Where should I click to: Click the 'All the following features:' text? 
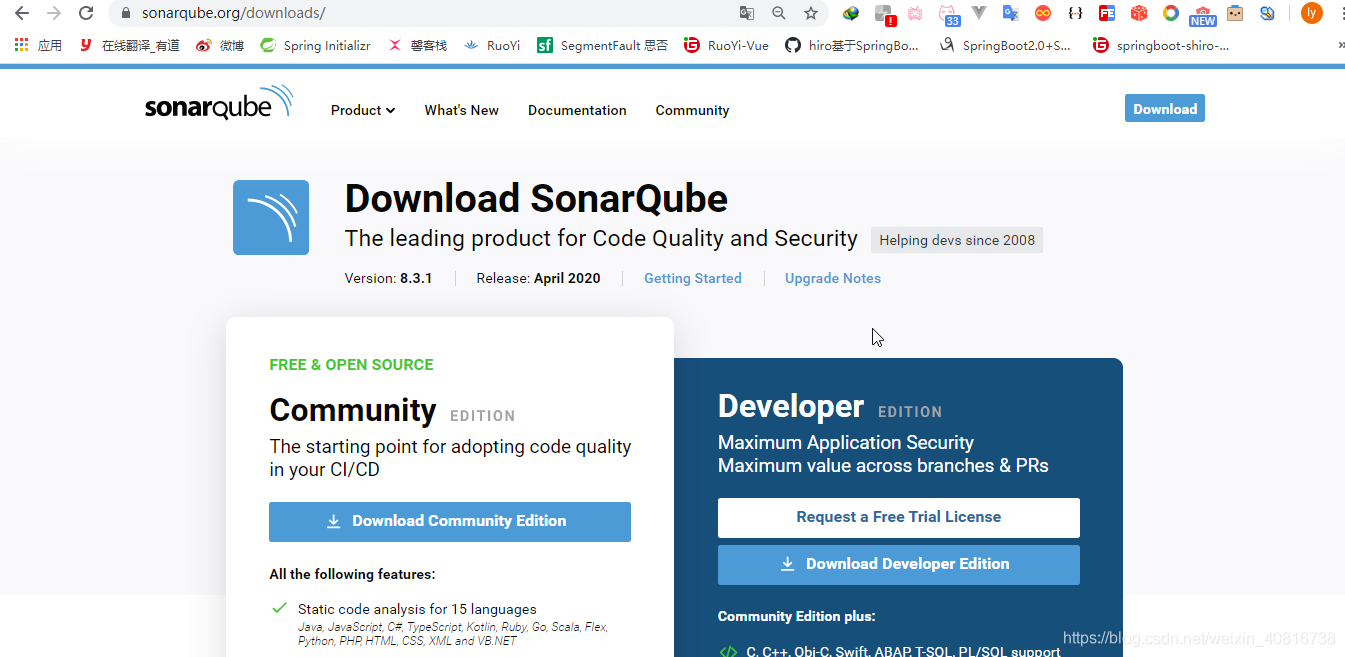click(x=352, y=574)
